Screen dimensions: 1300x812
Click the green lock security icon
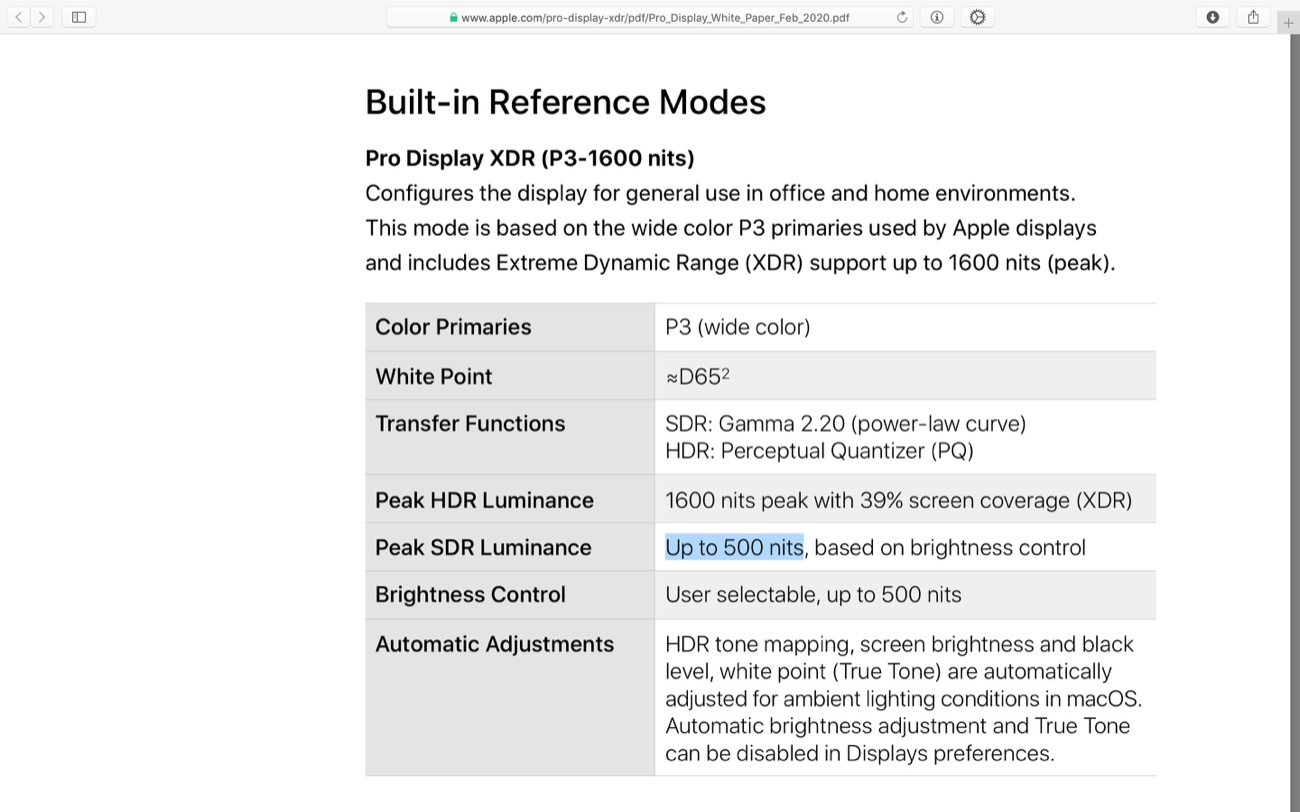pyautogui.click(x=453, y=17)
